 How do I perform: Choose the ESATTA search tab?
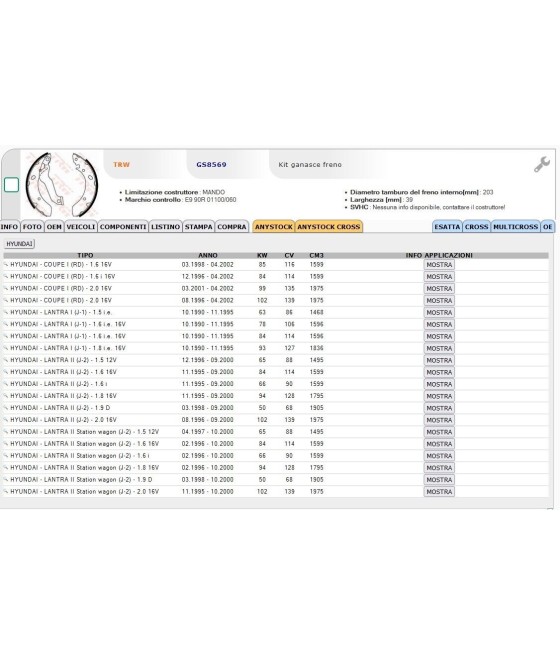pos(447,227)
